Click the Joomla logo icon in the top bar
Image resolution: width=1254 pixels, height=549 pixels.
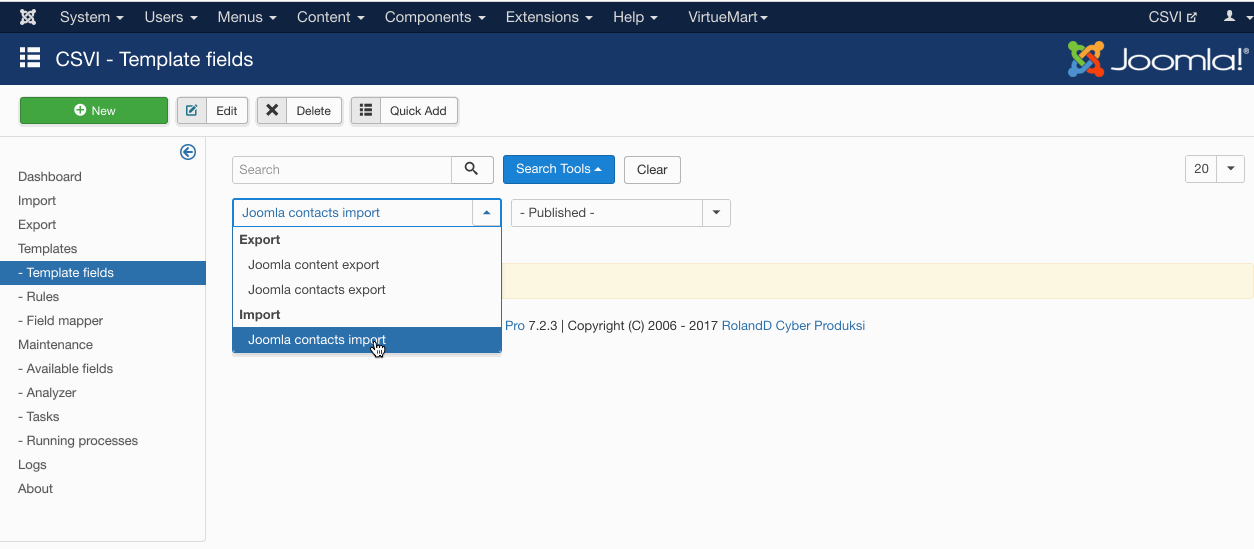28,17
